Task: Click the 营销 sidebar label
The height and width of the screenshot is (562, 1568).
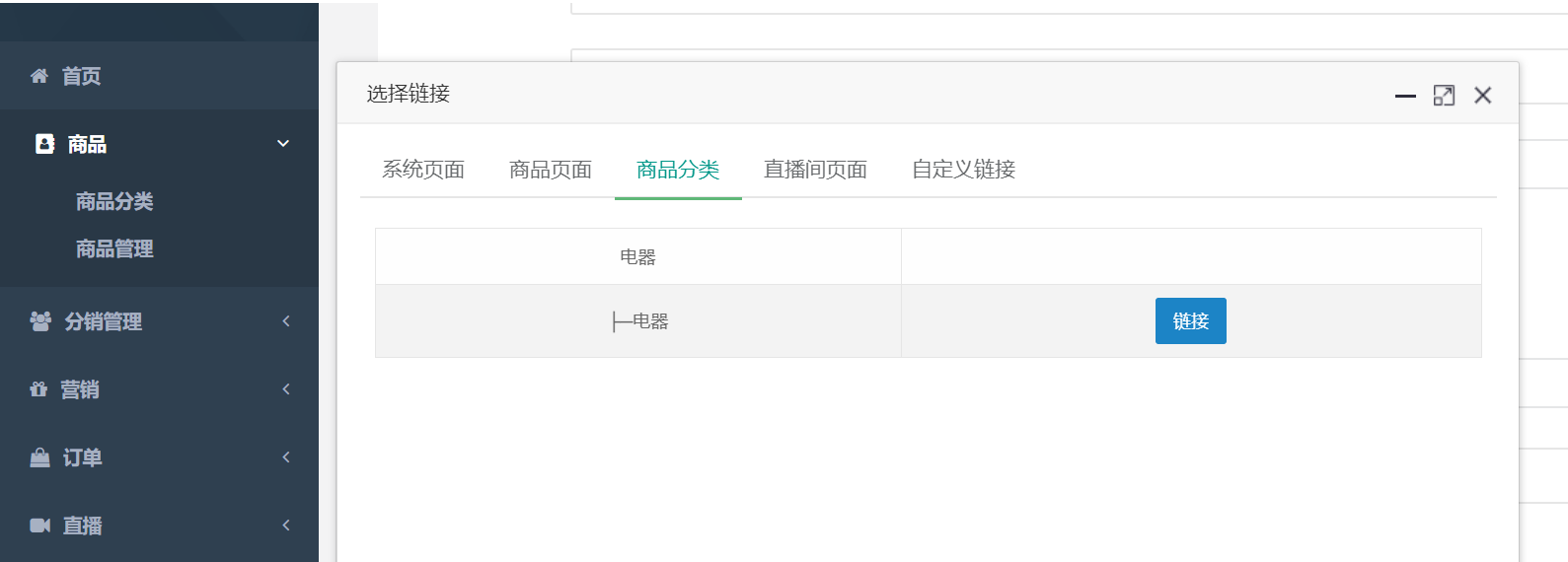Action: pyautogui.click(x=80, y=389)
